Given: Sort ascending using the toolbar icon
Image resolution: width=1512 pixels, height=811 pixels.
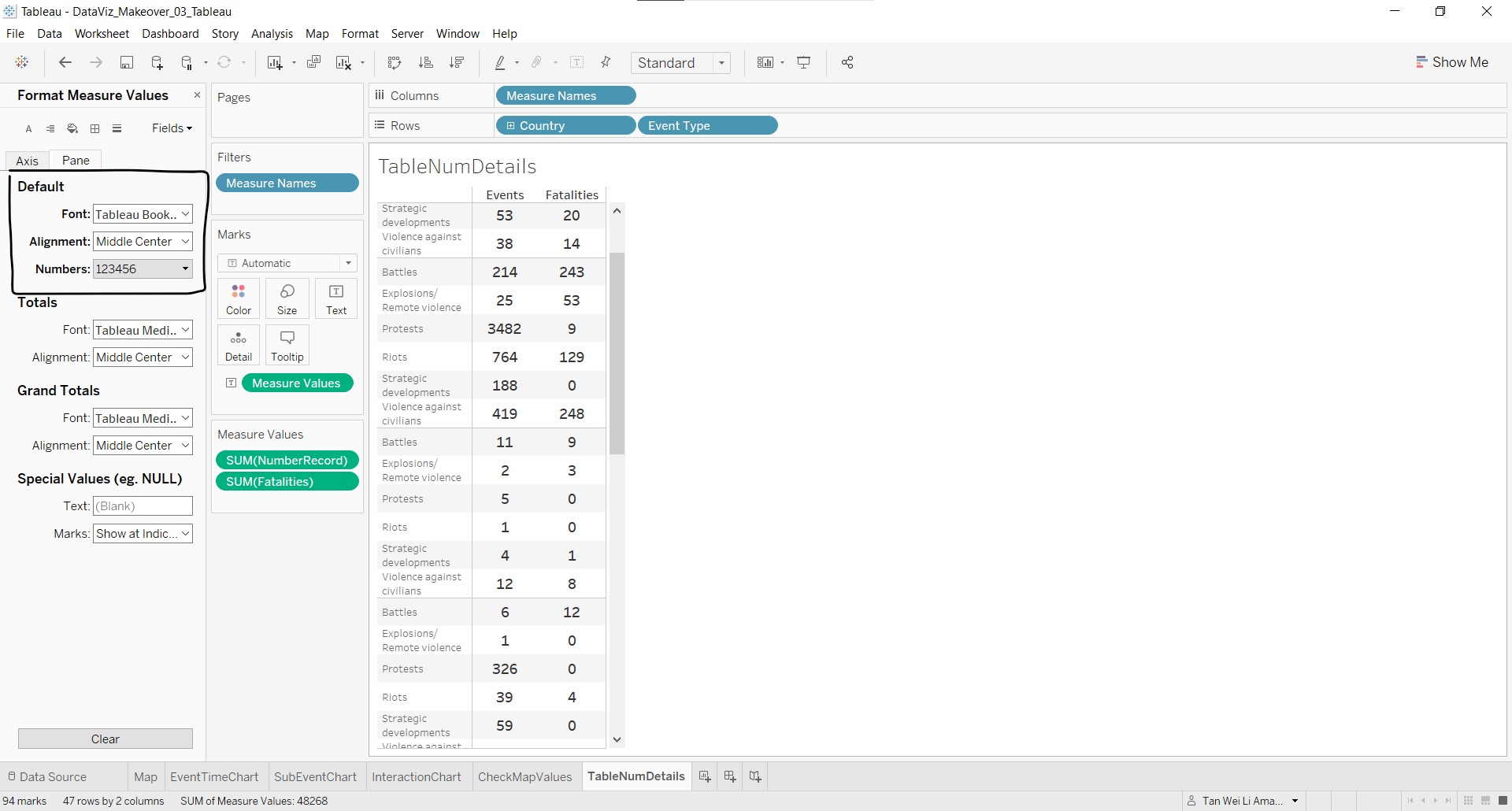Looking at the screenshot, I should click(x=426, y=63).
